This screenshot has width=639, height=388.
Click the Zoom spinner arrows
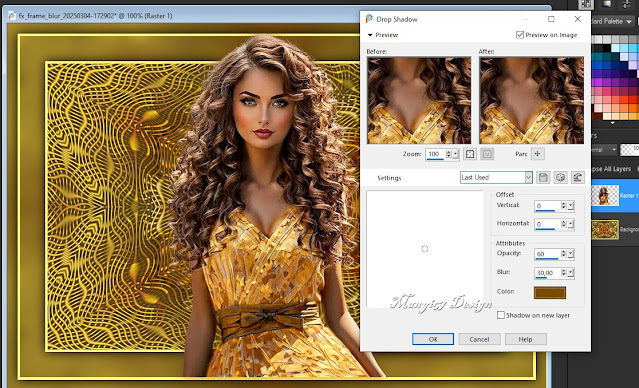(449, 154)
